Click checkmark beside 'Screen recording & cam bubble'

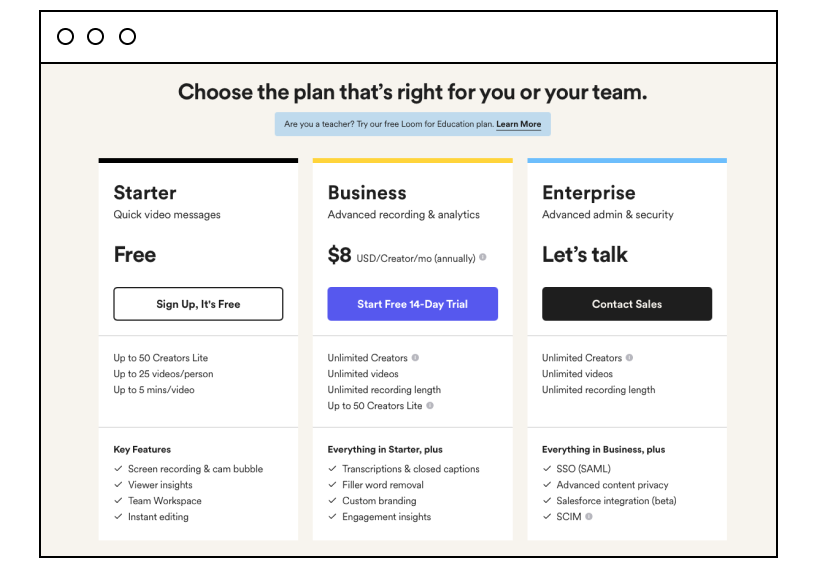[x=119, y=469]
